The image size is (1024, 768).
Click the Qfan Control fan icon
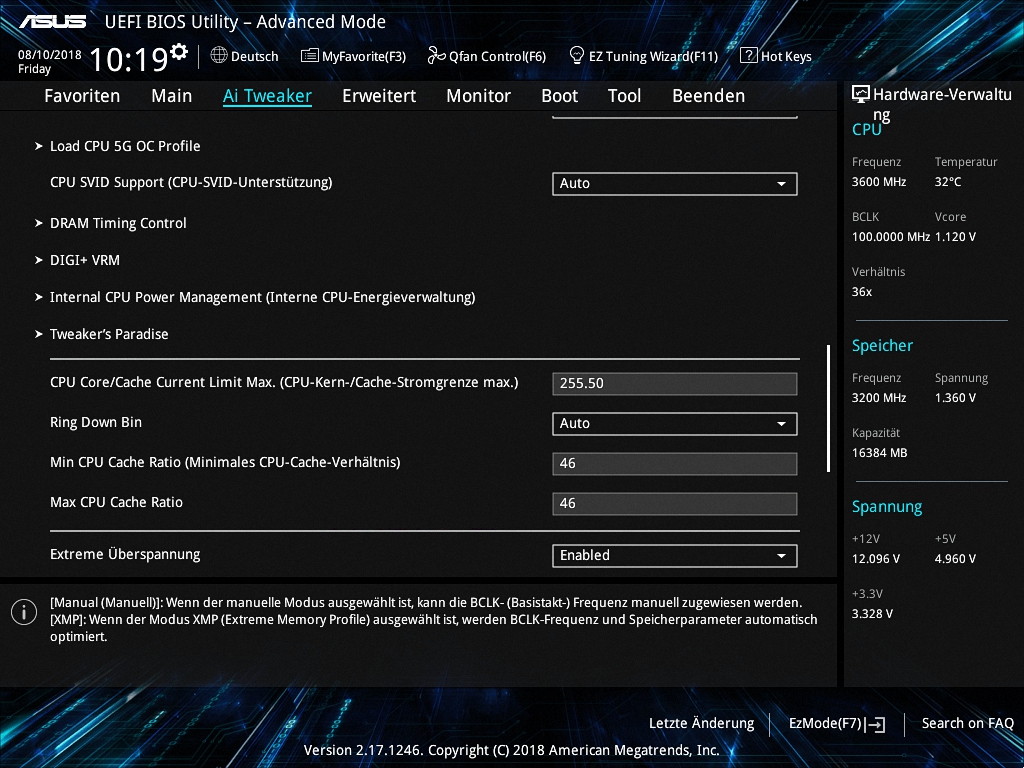tap(436, 56)
